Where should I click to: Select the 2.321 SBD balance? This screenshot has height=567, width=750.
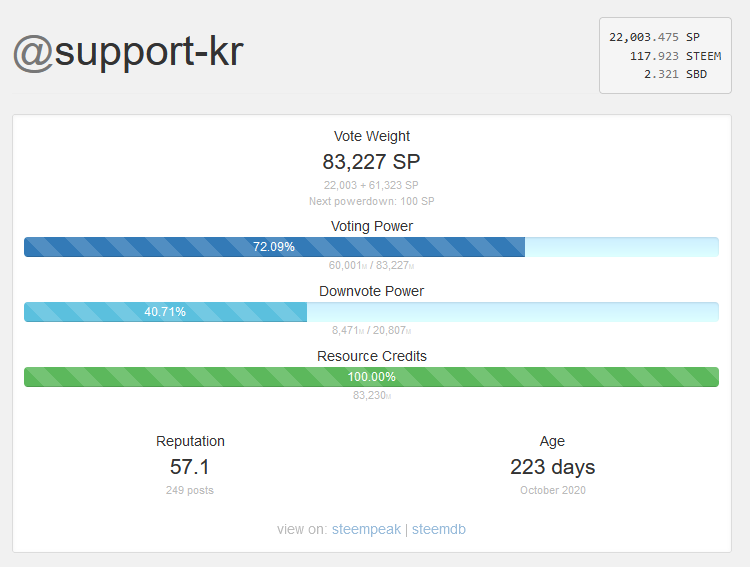tap(675, 74)
